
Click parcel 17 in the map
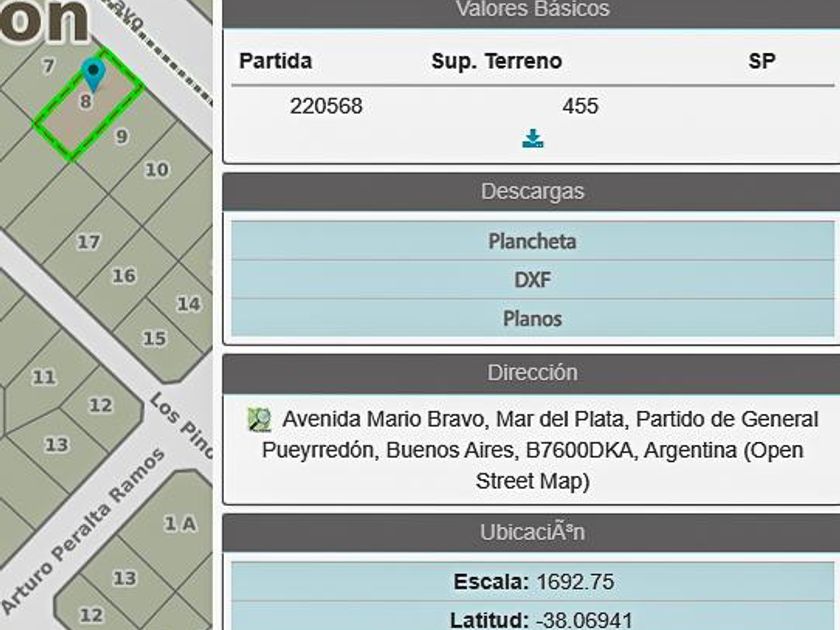click(89, 242)
